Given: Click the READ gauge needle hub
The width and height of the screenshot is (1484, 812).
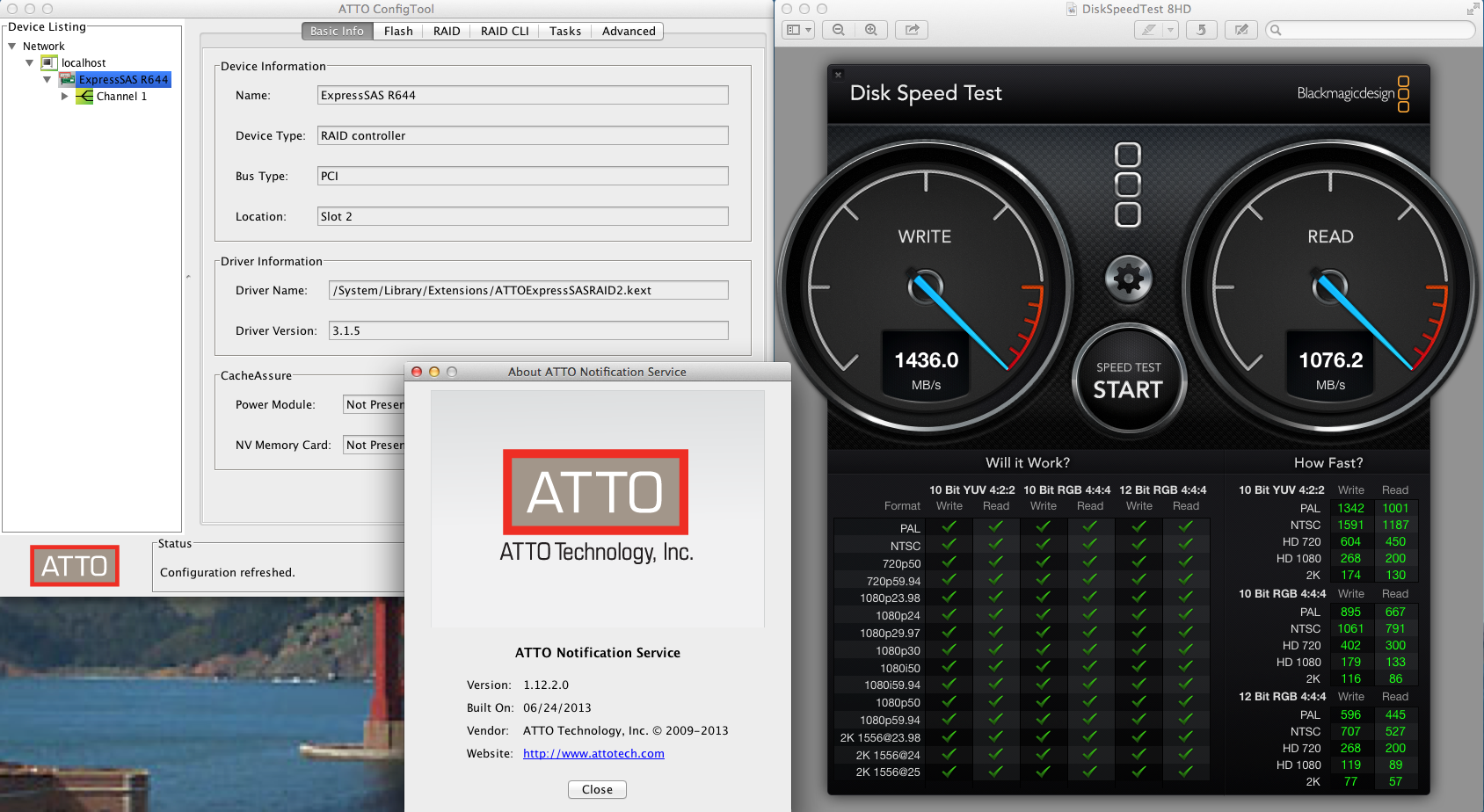Looking at the screenshot, I should pos(1330,286).
